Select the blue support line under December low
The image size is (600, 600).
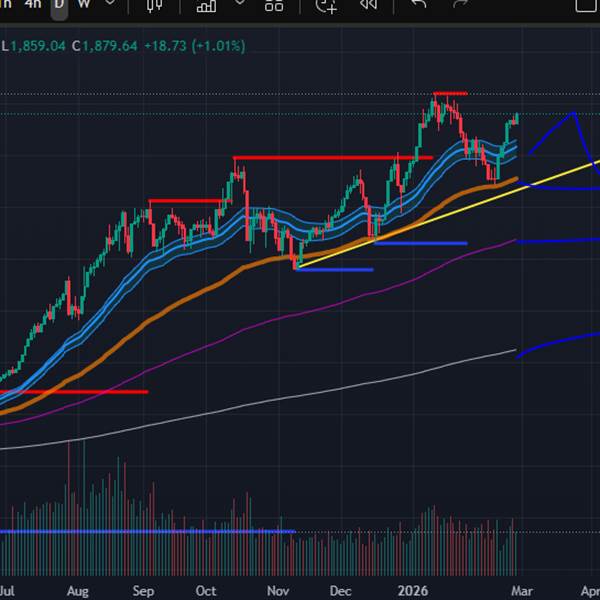coord(421,243)
